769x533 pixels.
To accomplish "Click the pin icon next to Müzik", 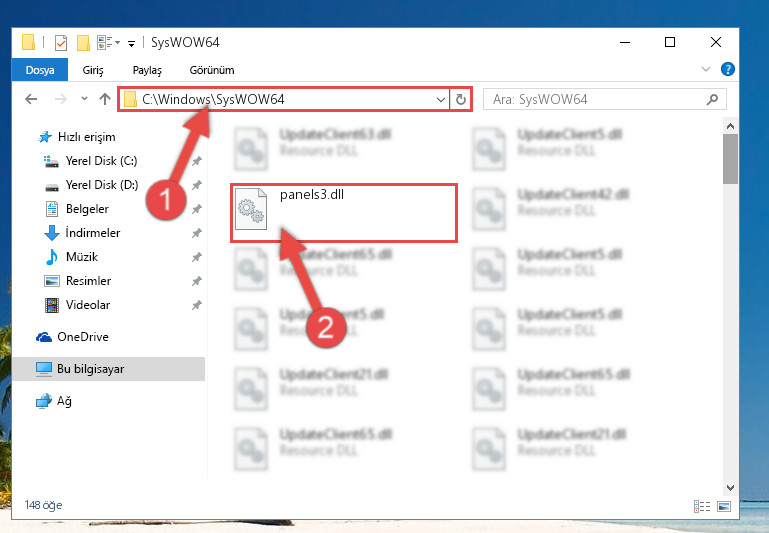I will pos(196,257).
